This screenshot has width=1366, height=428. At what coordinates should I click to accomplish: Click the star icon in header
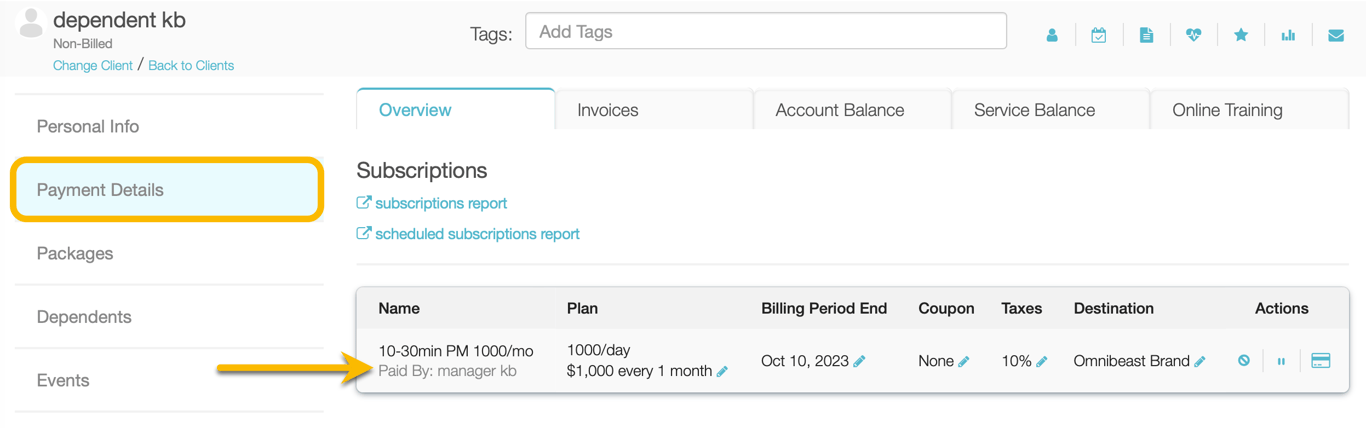pyautogui.click(x=1241, y=35)
